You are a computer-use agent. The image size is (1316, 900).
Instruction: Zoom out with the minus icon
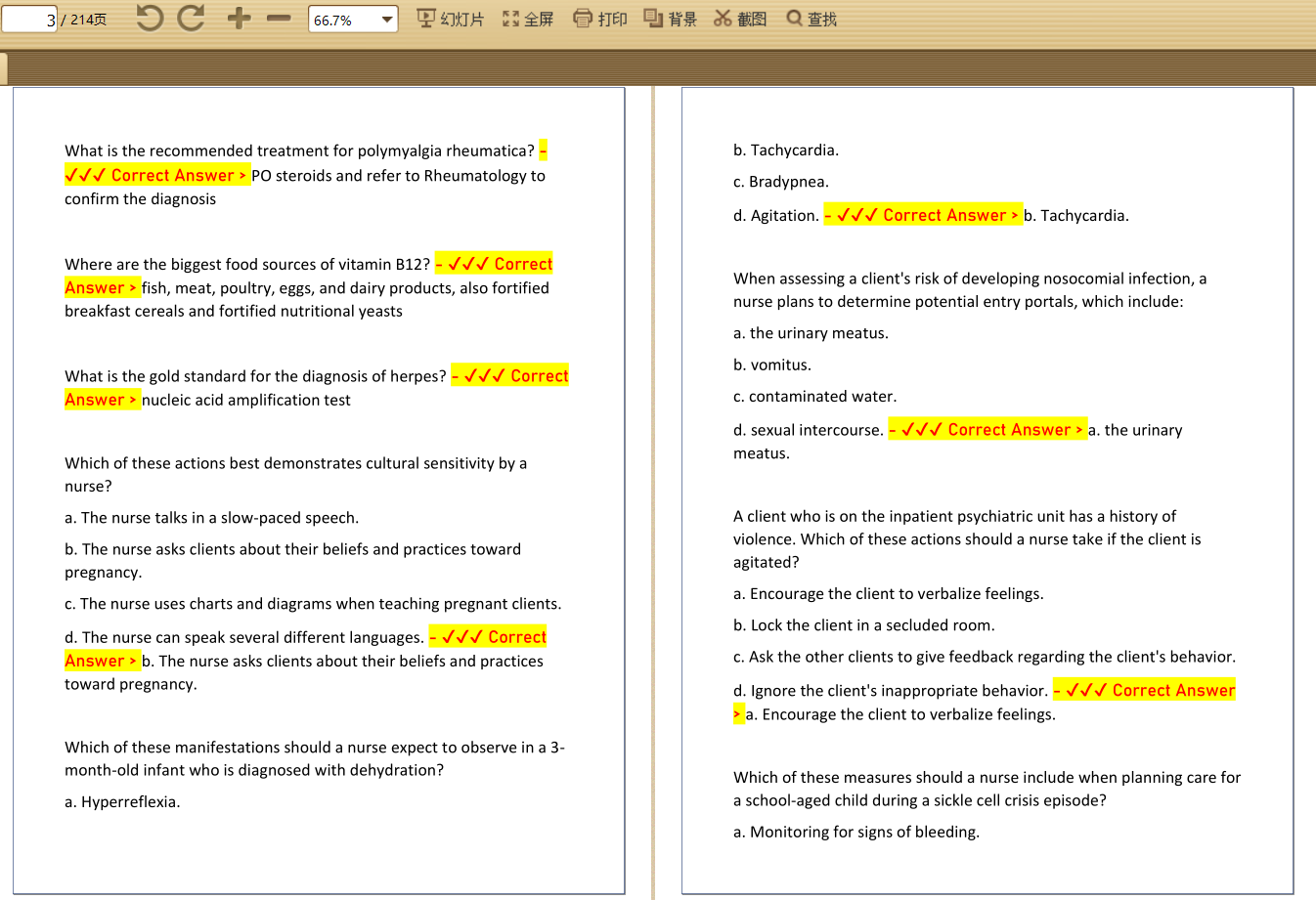click(x=279, y=18)
